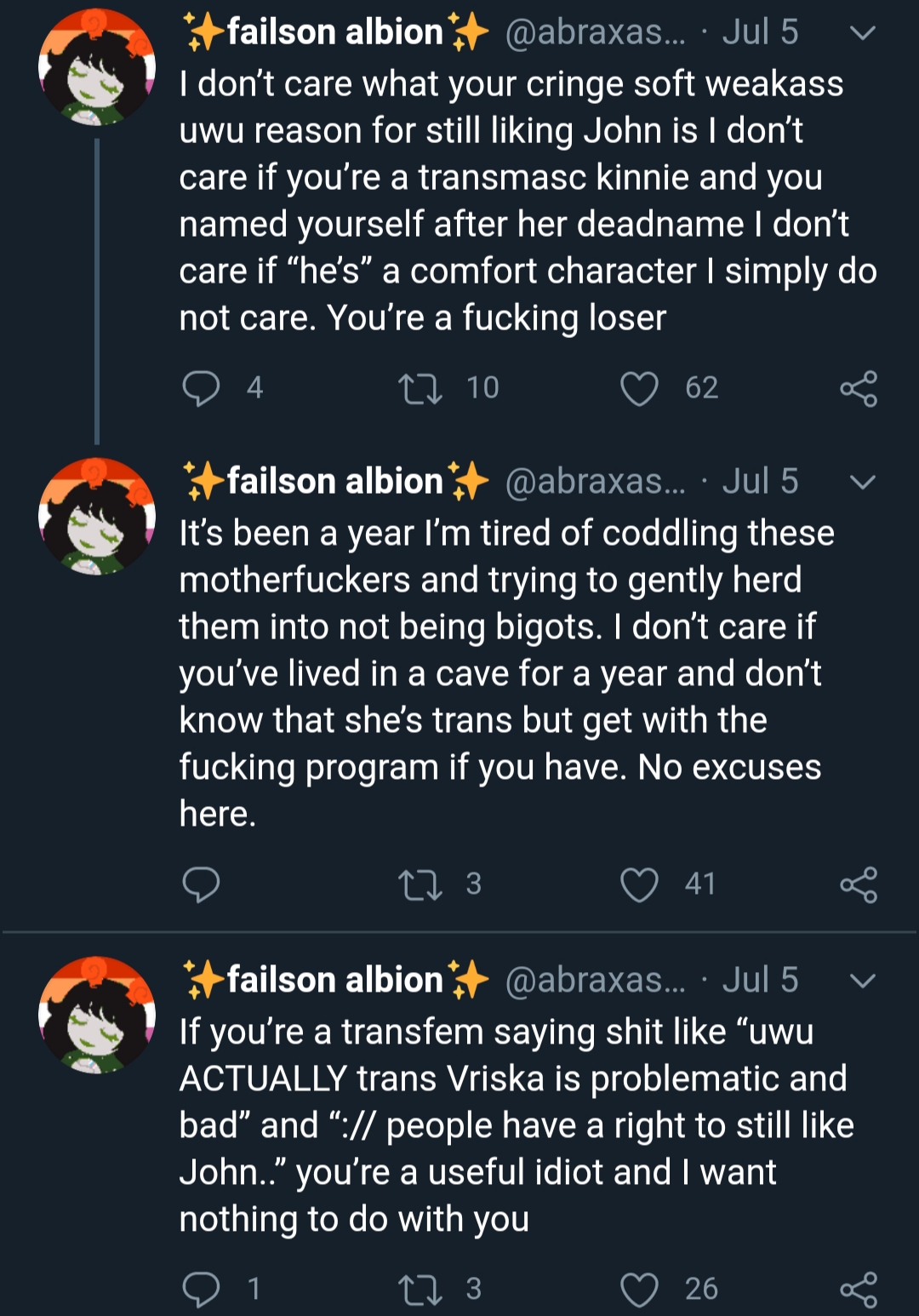This screenshot has width=919, height=1316.
Task: Retweet the 'tired of coddling' tweet
Action: (420, 884)
